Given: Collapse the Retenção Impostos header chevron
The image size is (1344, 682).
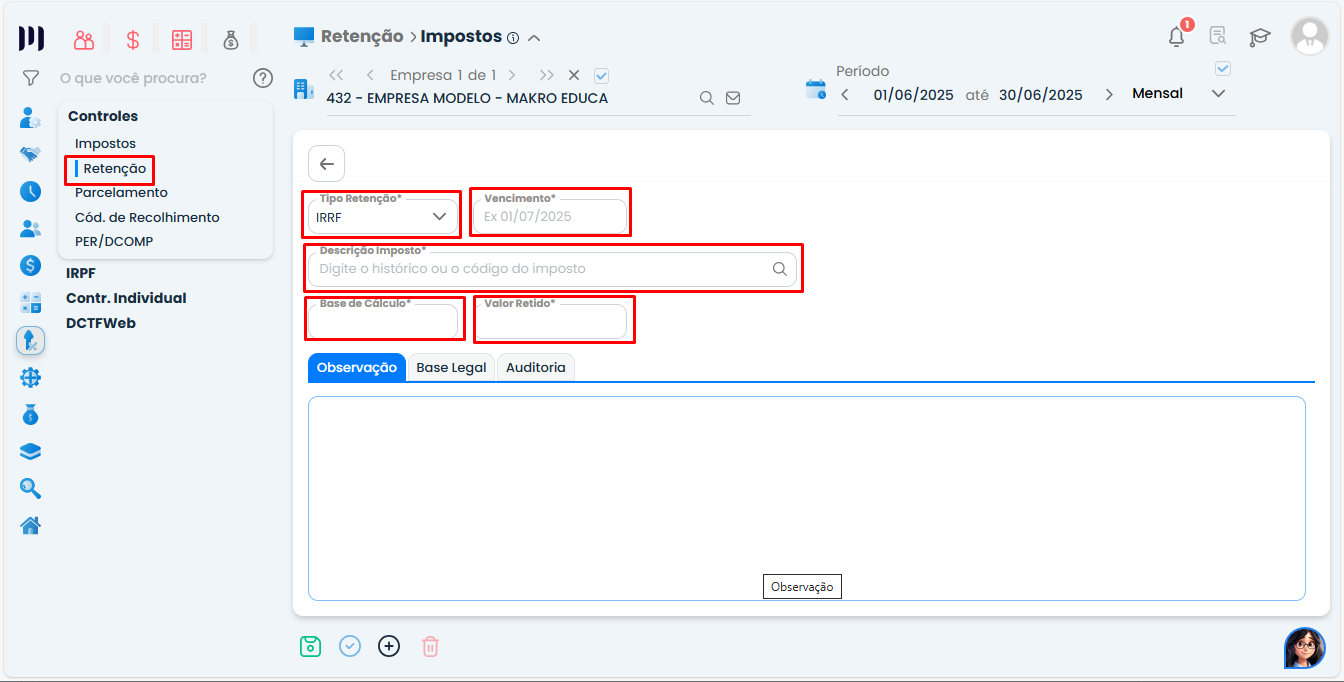Looking at the screenshot, I should coord(535,36).
